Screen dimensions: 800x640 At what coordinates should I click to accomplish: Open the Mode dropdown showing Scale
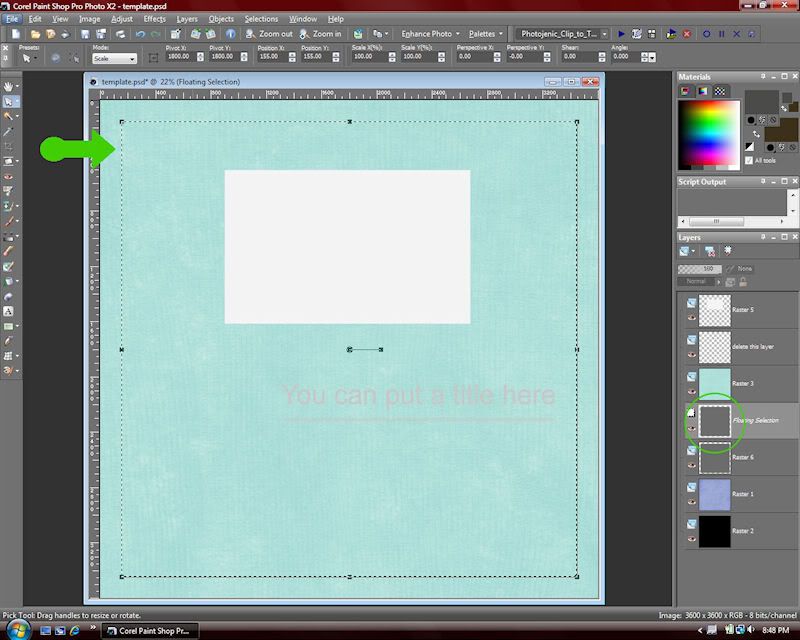115,59
